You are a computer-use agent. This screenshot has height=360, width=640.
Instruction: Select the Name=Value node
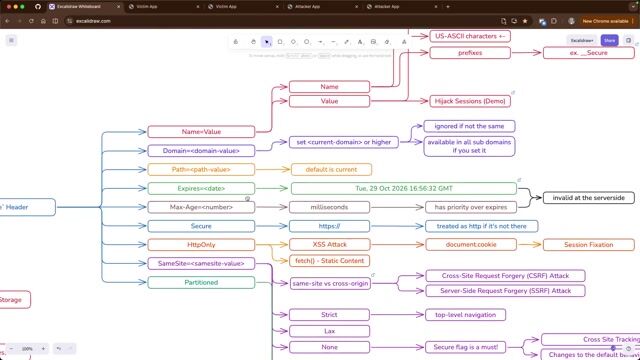click(x=201, y=132)
